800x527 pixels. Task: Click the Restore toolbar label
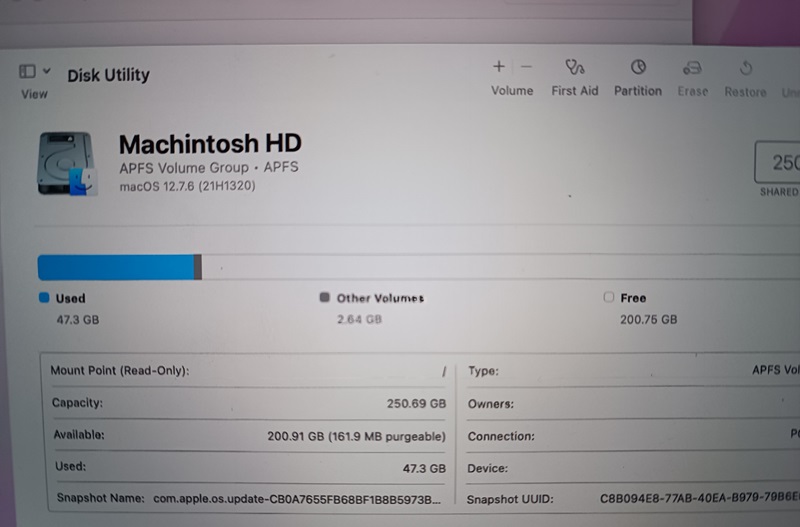click(745, 92)
